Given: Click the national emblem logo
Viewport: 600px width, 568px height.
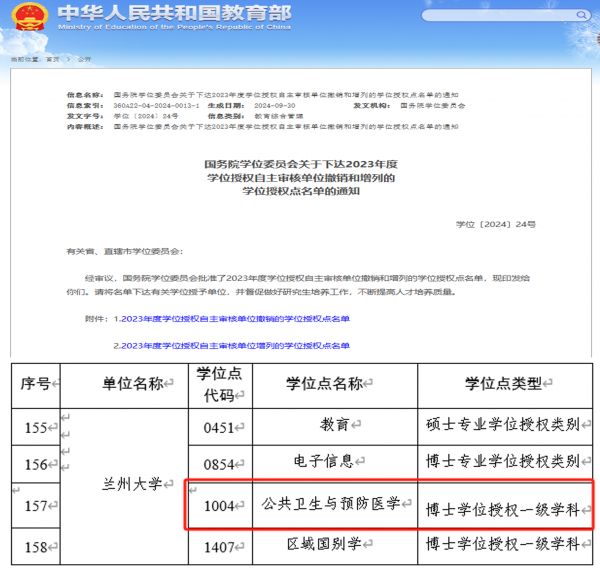Looking at the screenshot, I should tap(30, 17).
